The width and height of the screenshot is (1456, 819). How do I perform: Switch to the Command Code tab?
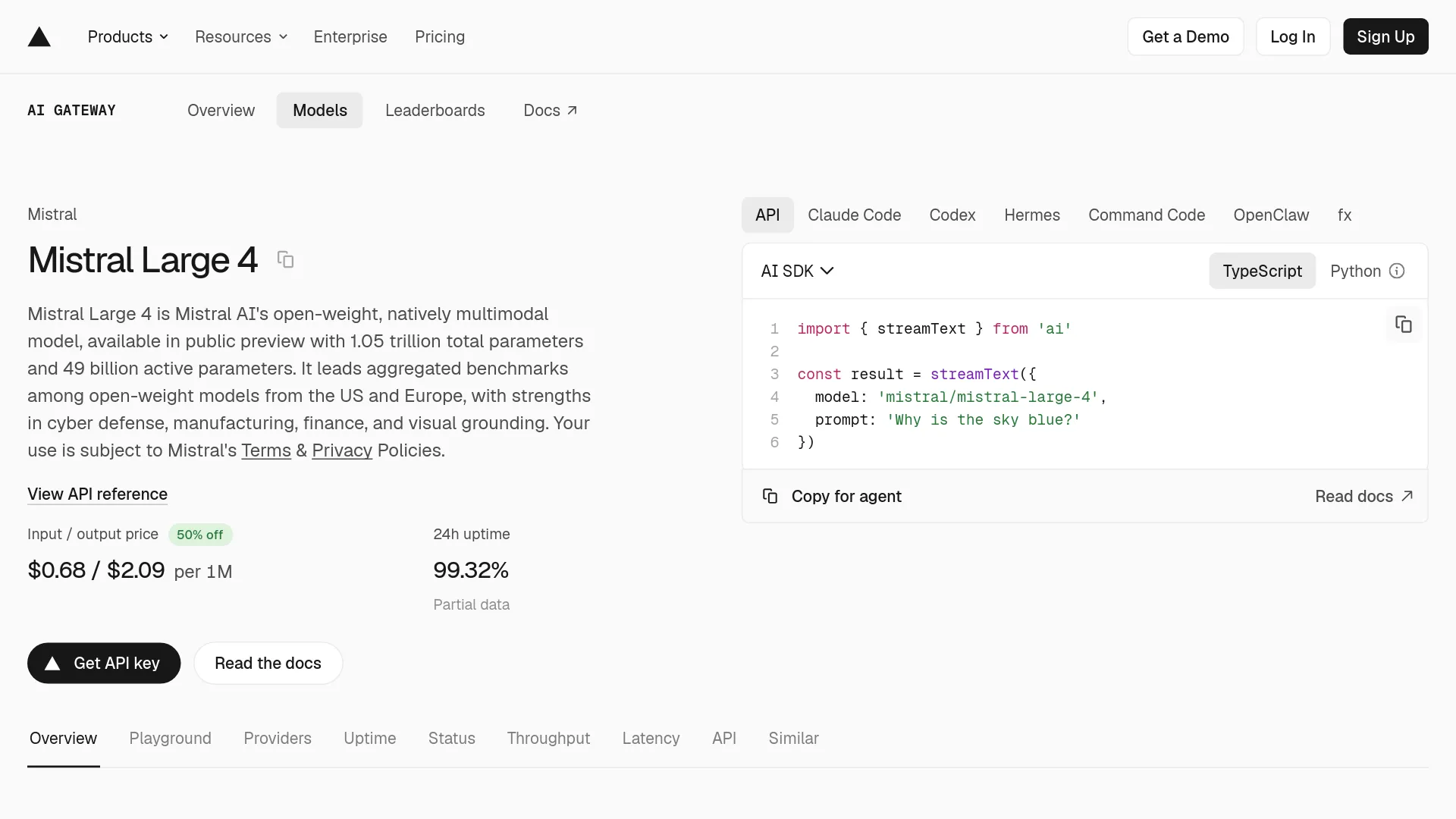1147,215
